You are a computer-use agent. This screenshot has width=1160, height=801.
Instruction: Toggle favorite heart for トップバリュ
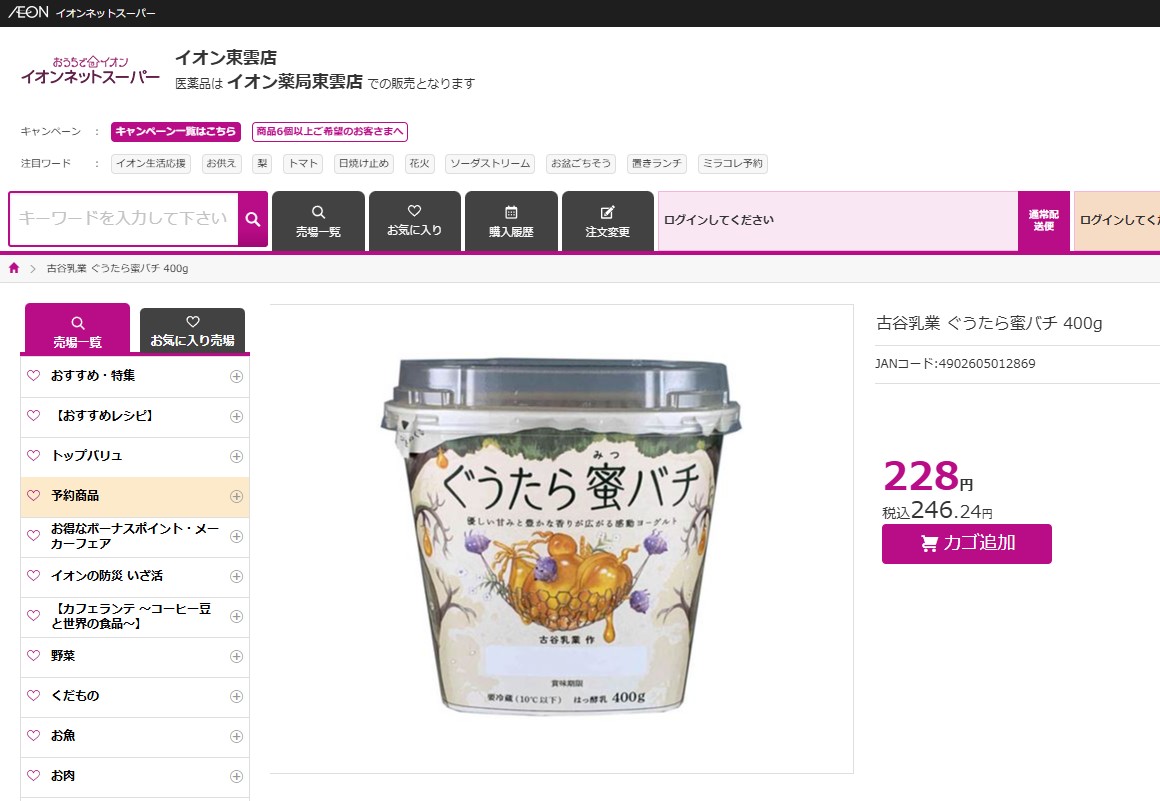pyautogui.click(x=33, y=456)
